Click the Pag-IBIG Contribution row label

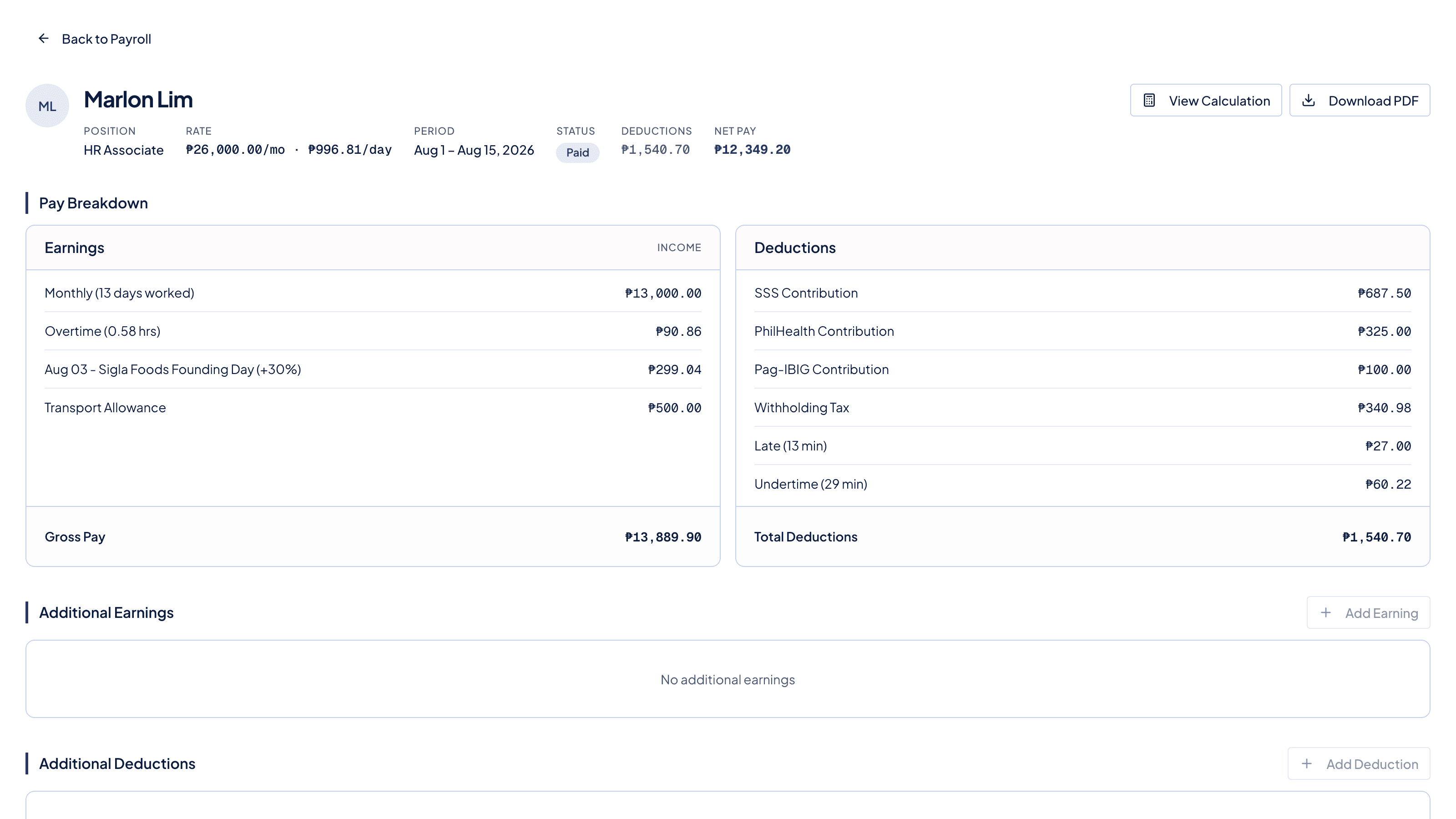coord(821,369)
